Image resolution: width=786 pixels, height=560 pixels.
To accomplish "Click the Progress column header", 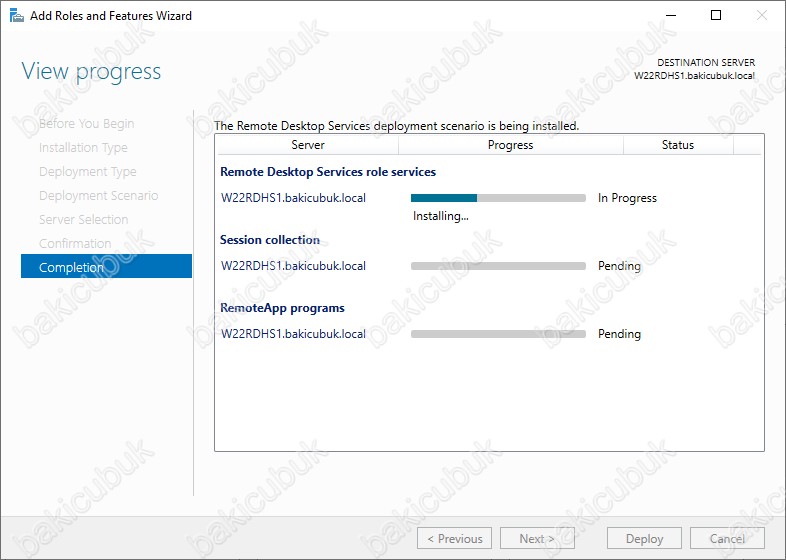I will pyautogui.click(x=510, y=145).
